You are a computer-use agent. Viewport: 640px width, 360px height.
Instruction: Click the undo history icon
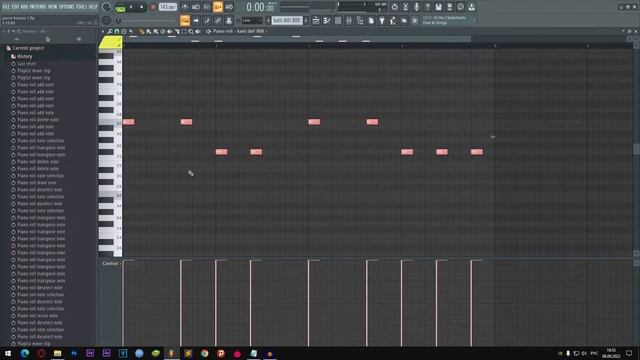pos(394,7)
